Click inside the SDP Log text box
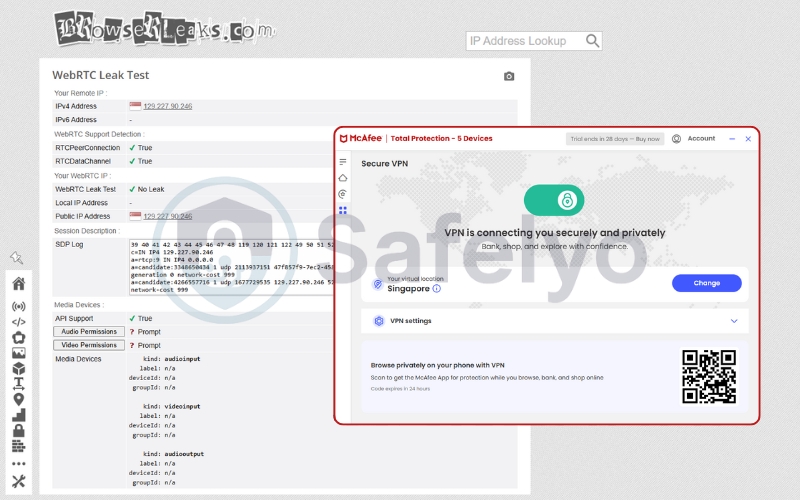The image size is (800, 500). point(232,267)
